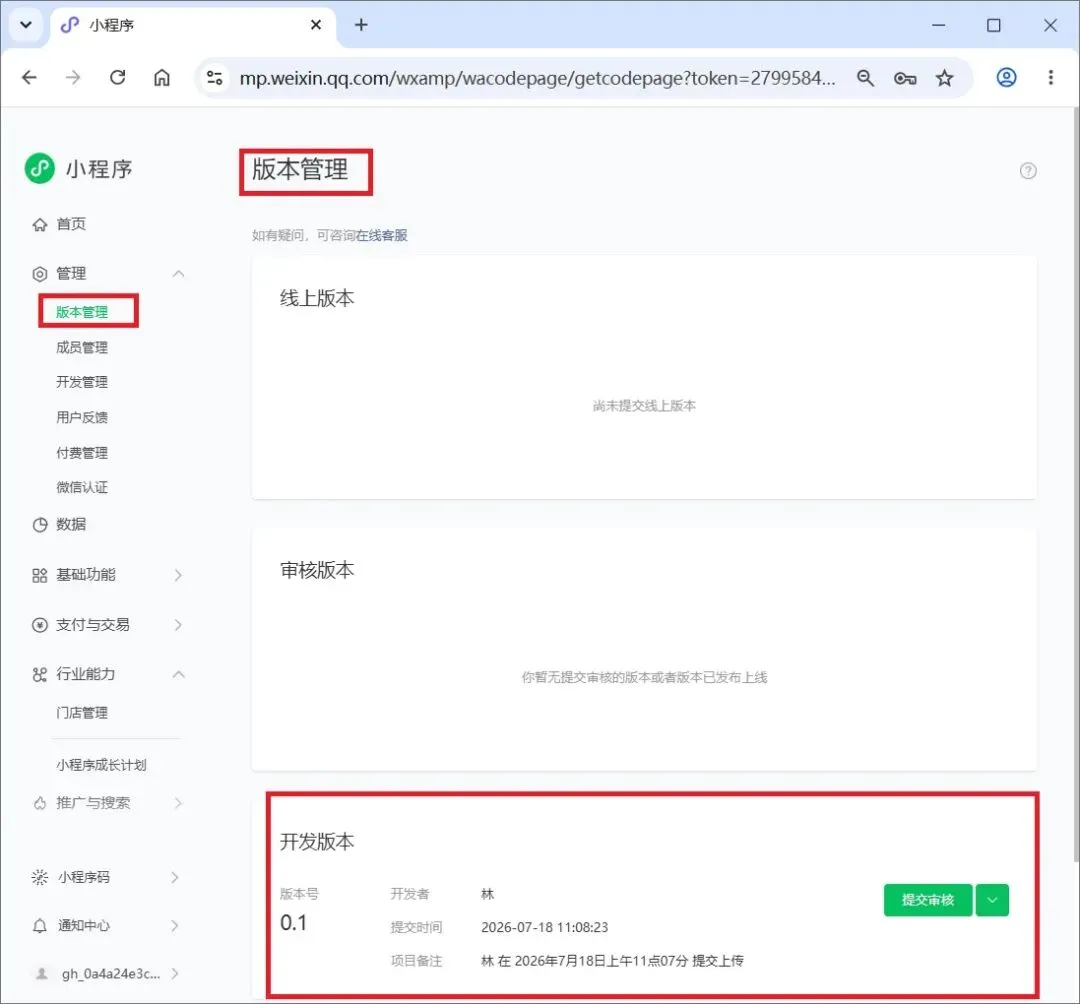This screenshot has height=1004, width=1080.
Task: Bookmark this page with the star icon
Action: 944,78
